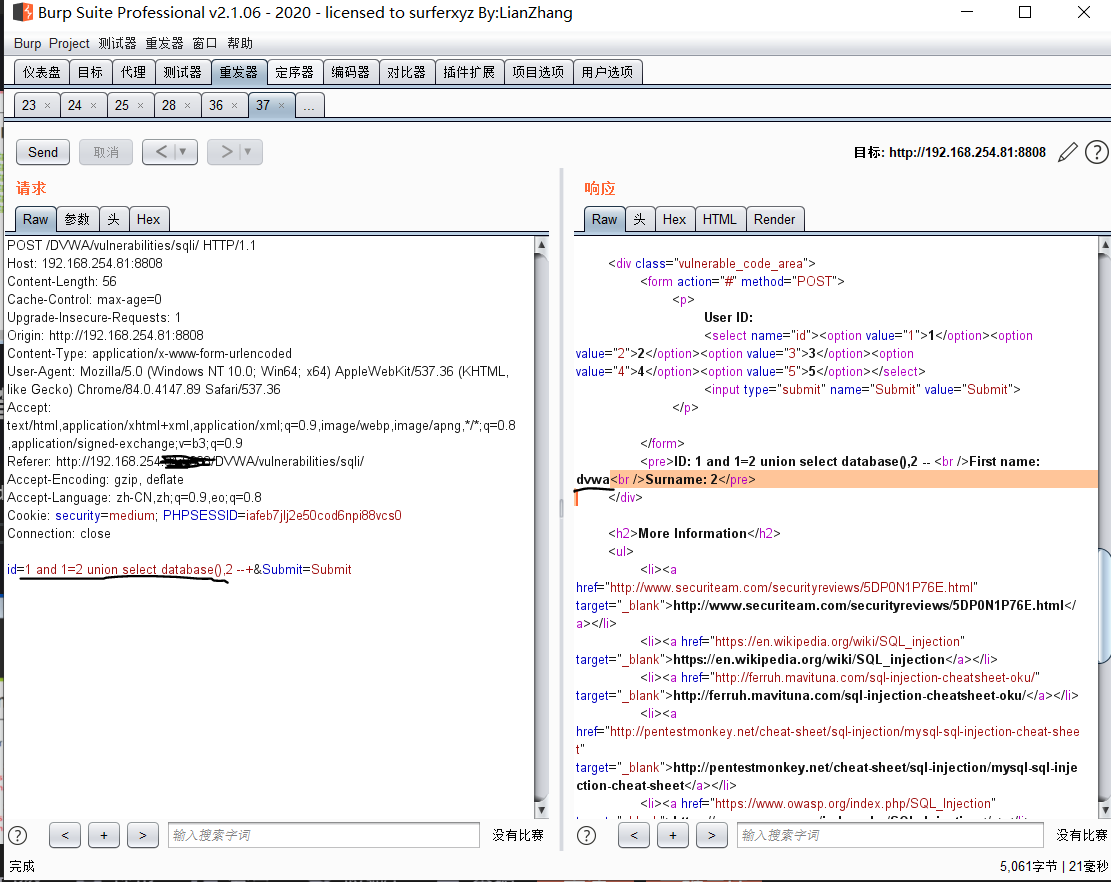Viewport: 1111px width, 882px height.
Task: Click the PHPSESSID cookie value in request
Action: tap(324, 516)
